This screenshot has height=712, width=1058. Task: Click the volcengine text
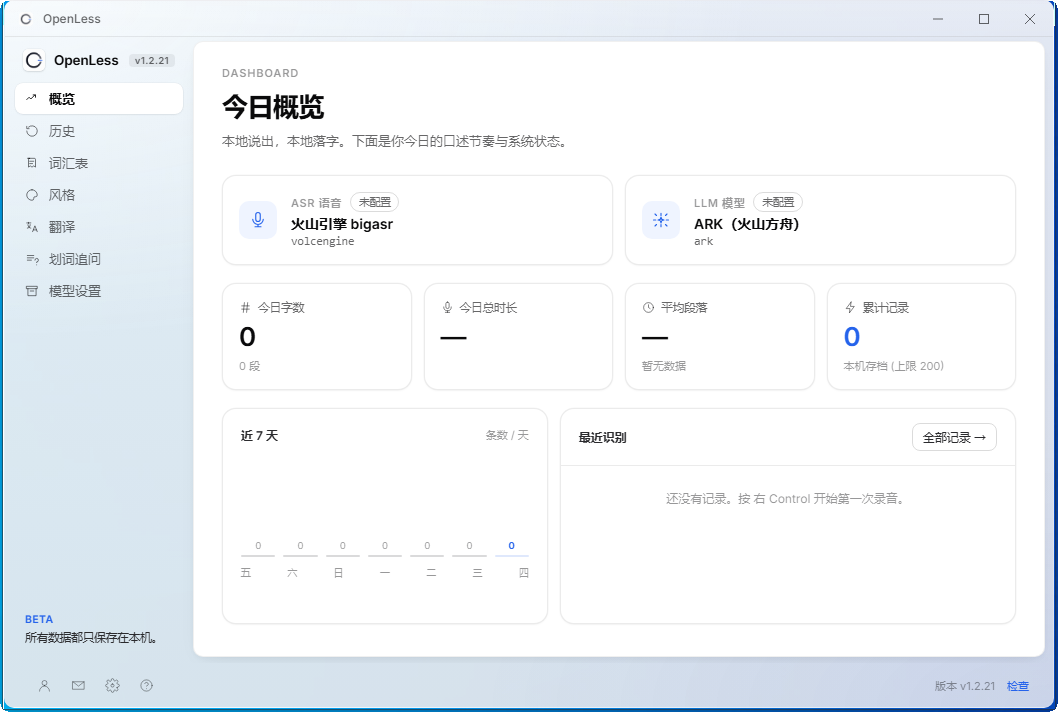323,242
